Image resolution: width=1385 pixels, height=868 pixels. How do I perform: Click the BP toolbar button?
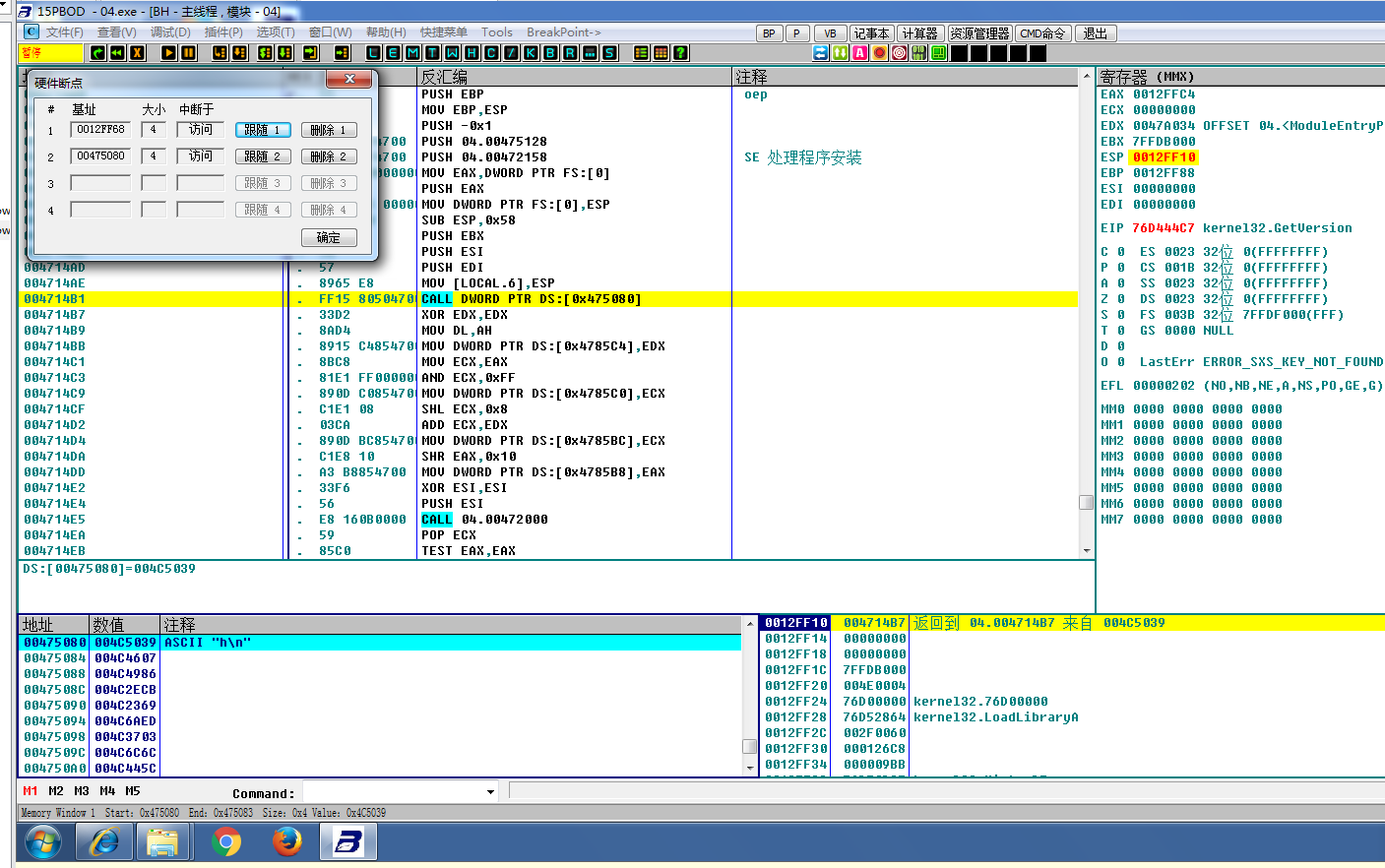point(769,33)
